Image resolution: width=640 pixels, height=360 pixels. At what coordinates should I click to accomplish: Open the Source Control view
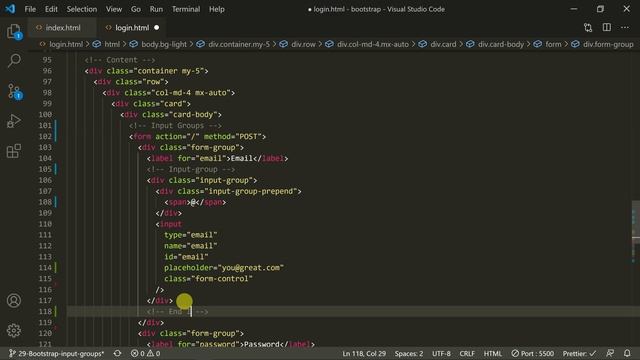pyautogui.click(x=14, y=91)
